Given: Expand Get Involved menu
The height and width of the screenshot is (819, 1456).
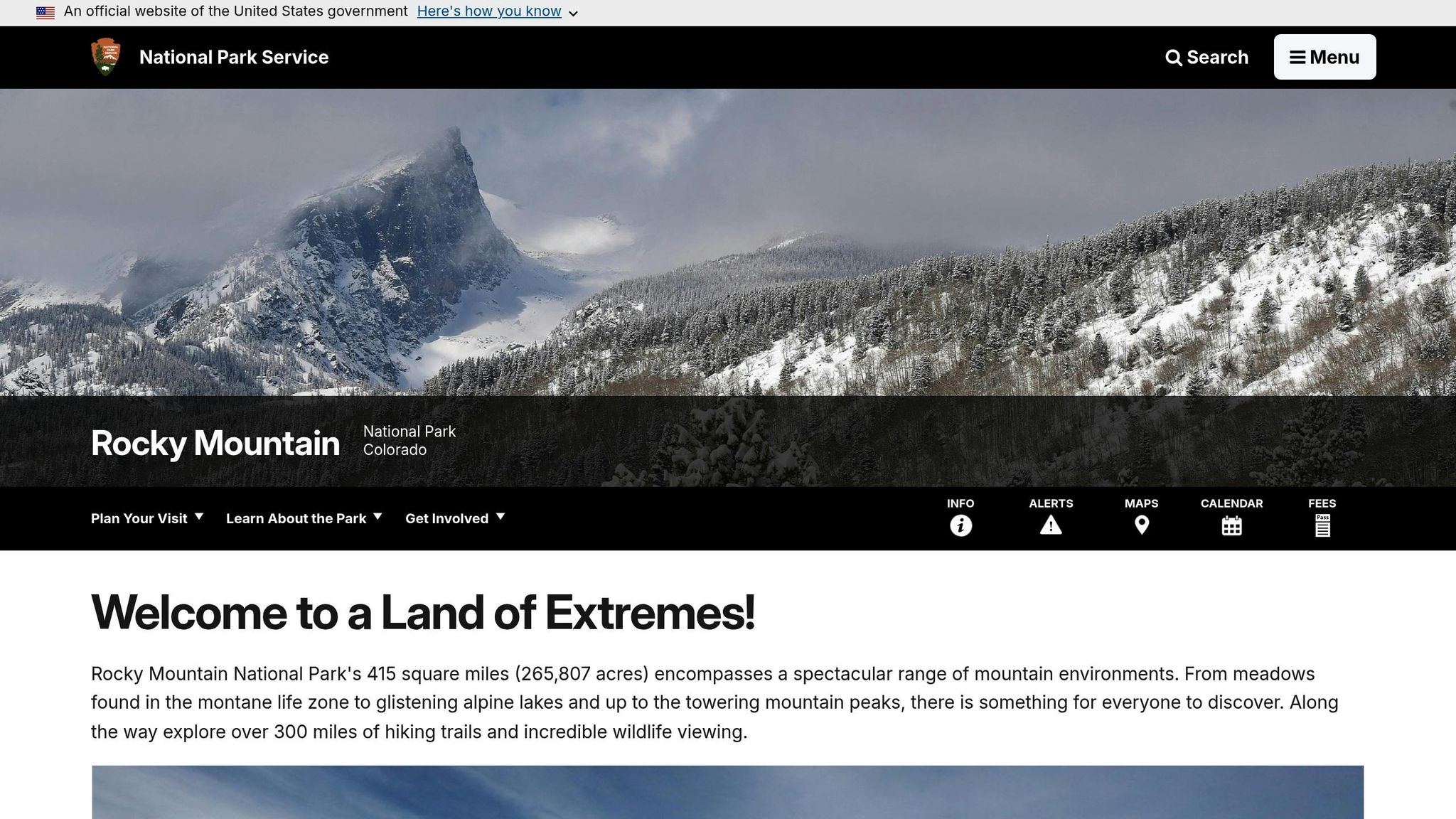Looking at the screenshot, I should tap(455, 518).
